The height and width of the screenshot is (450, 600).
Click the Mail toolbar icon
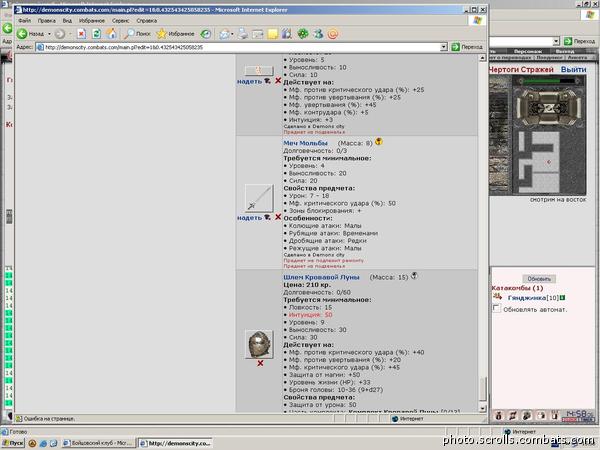224,34
